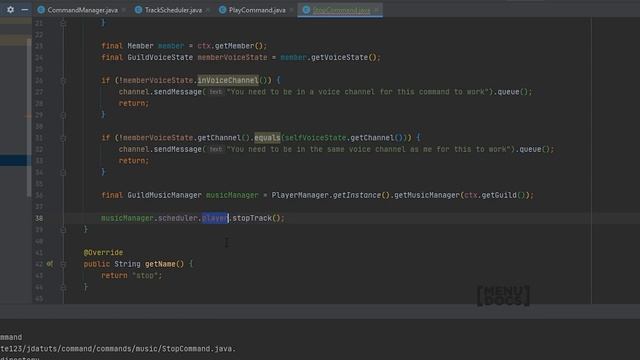Close the TrackScheduler.java tab

208,10
